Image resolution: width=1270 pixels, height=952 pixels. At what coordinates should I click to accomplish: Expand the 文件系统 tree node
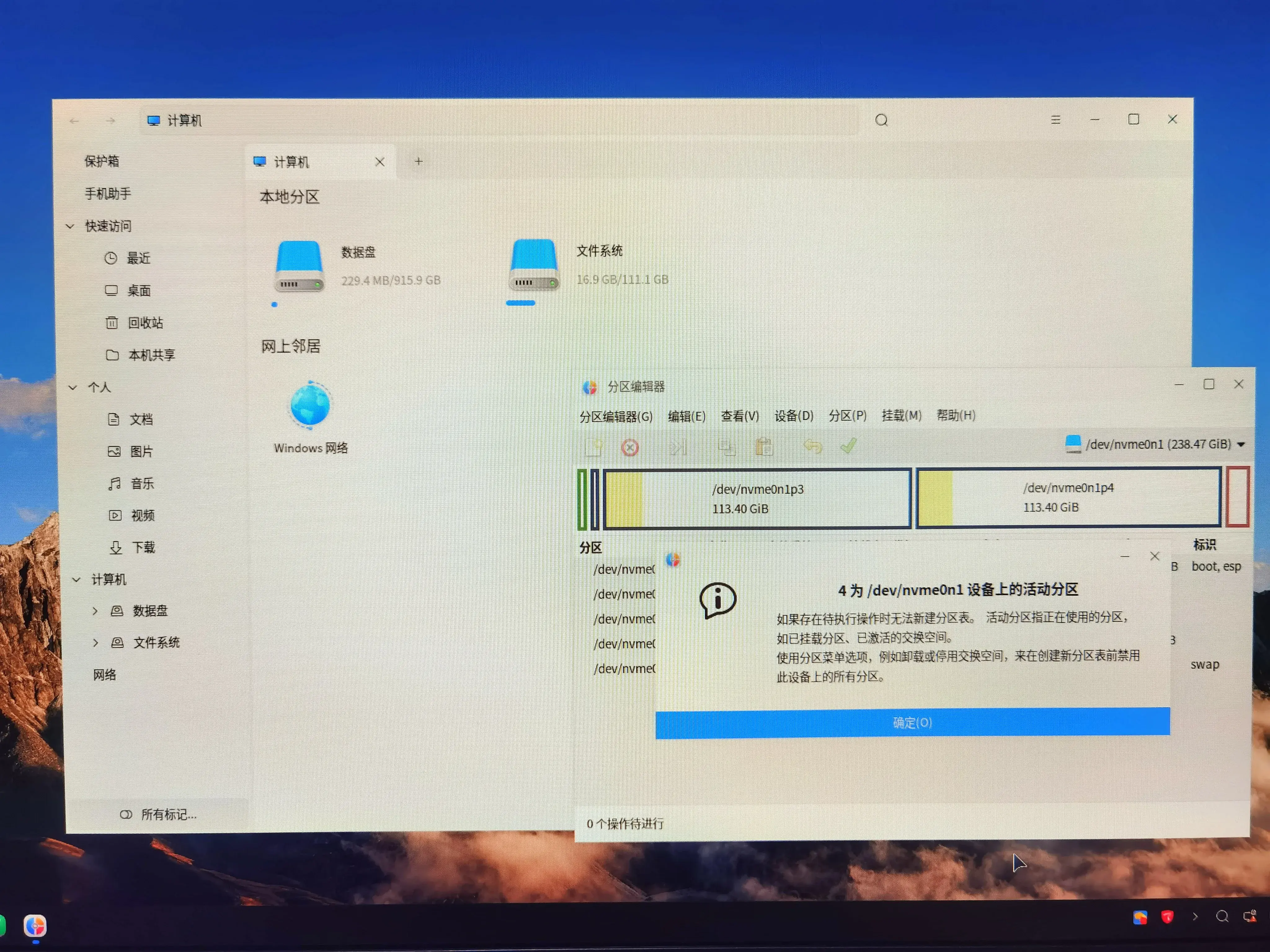coord(96,643)
